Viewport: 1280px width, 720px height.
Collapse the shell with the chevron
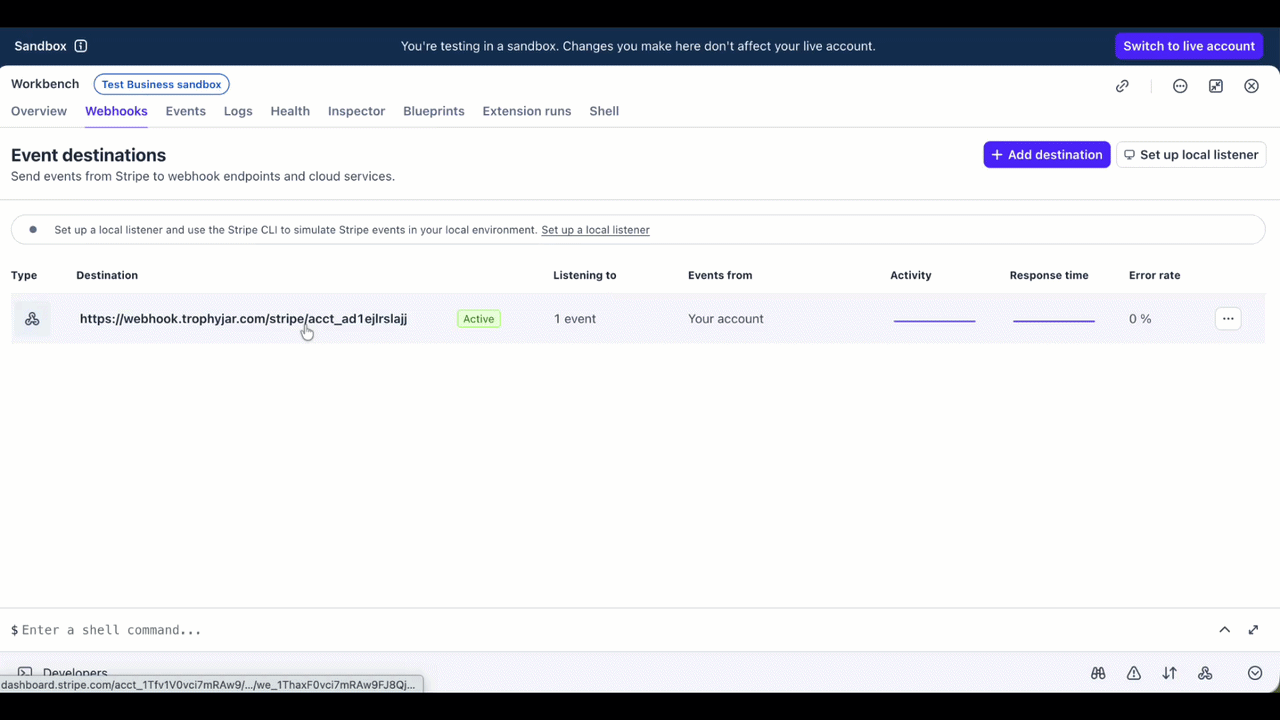[1224, 630]
